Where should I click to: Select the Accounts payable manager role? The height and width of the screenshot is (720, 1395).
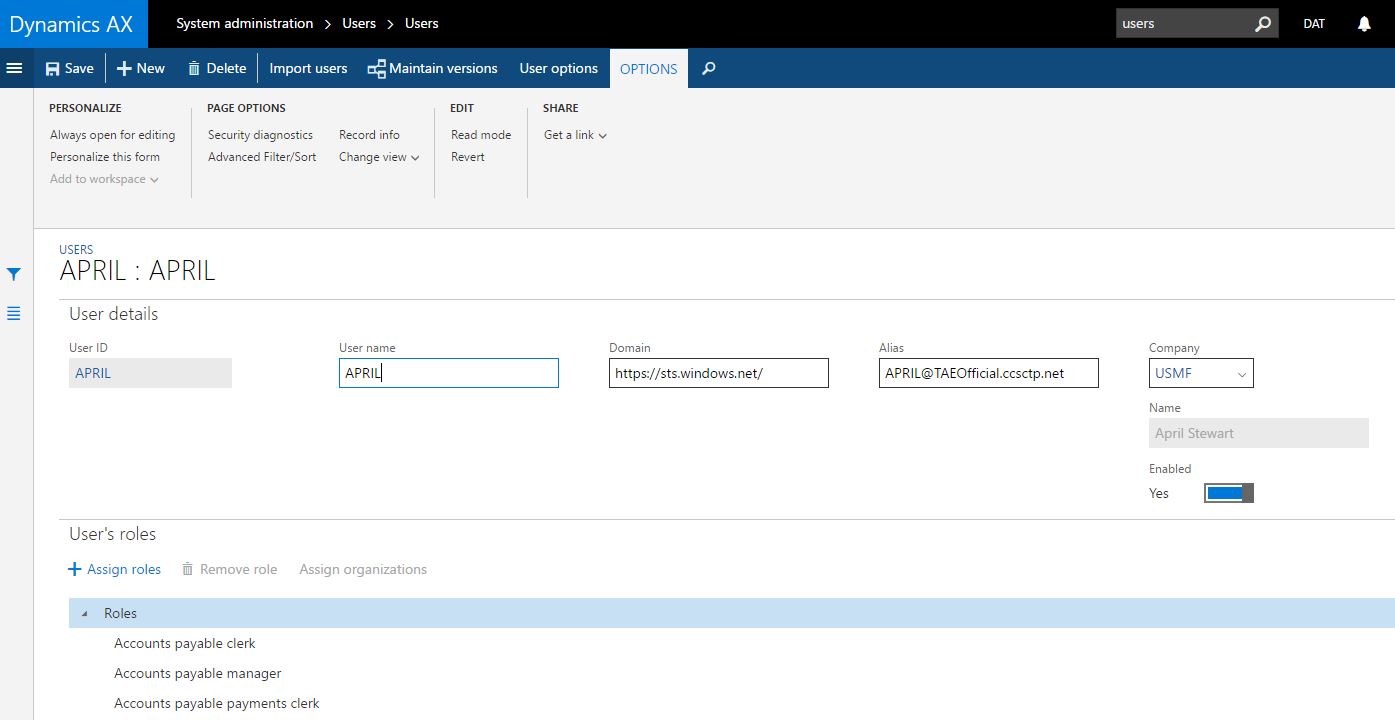pyautogui.click(x=198, y=674)
